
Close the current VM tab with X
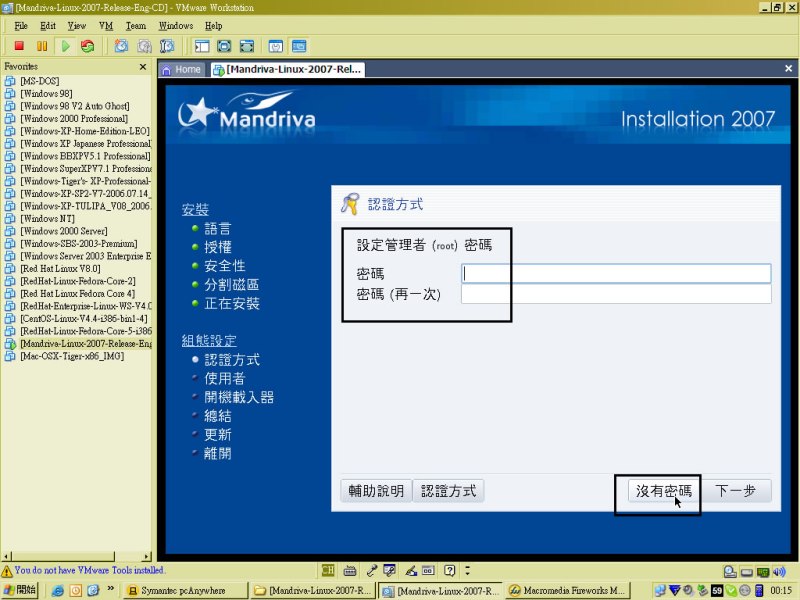[788, 68]
